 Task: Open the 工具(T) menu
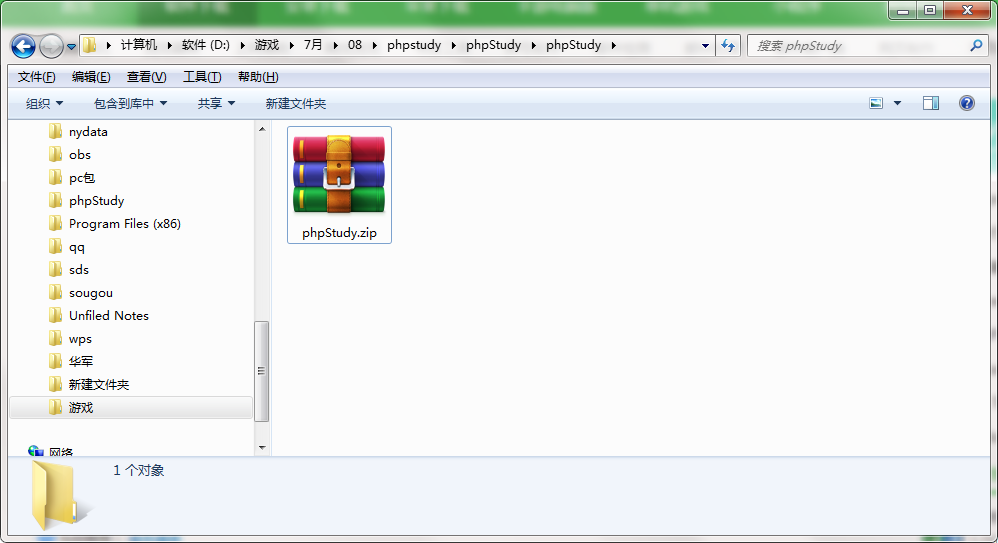coord(202,77)
